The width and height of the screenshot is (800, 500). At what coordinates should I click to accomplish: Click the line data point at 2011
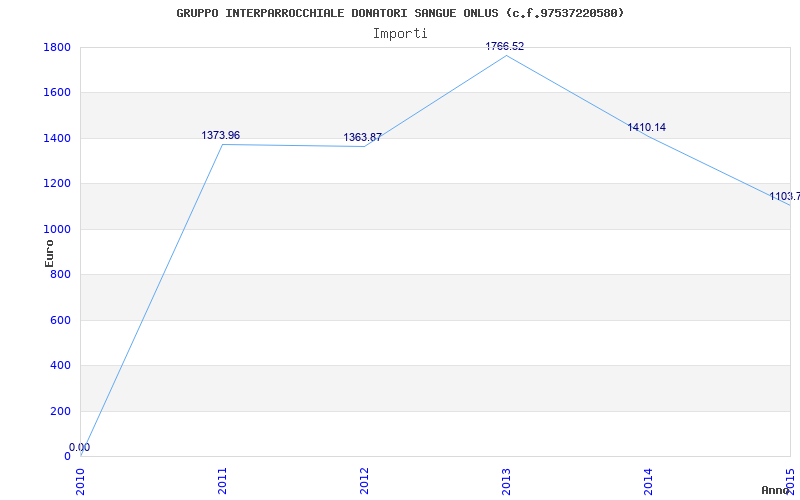(x=222, y=144)
